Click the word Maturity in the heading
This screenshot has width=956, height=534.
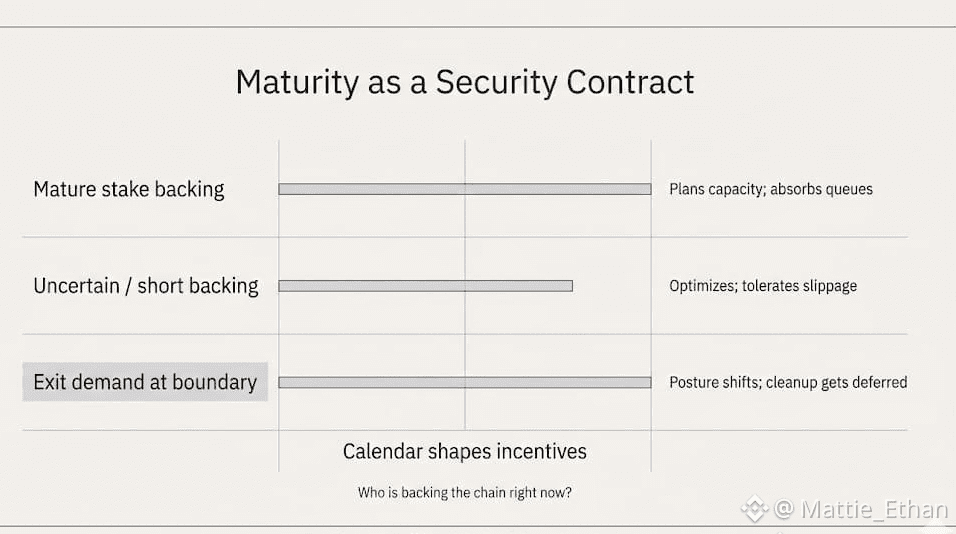click(297, 82)
